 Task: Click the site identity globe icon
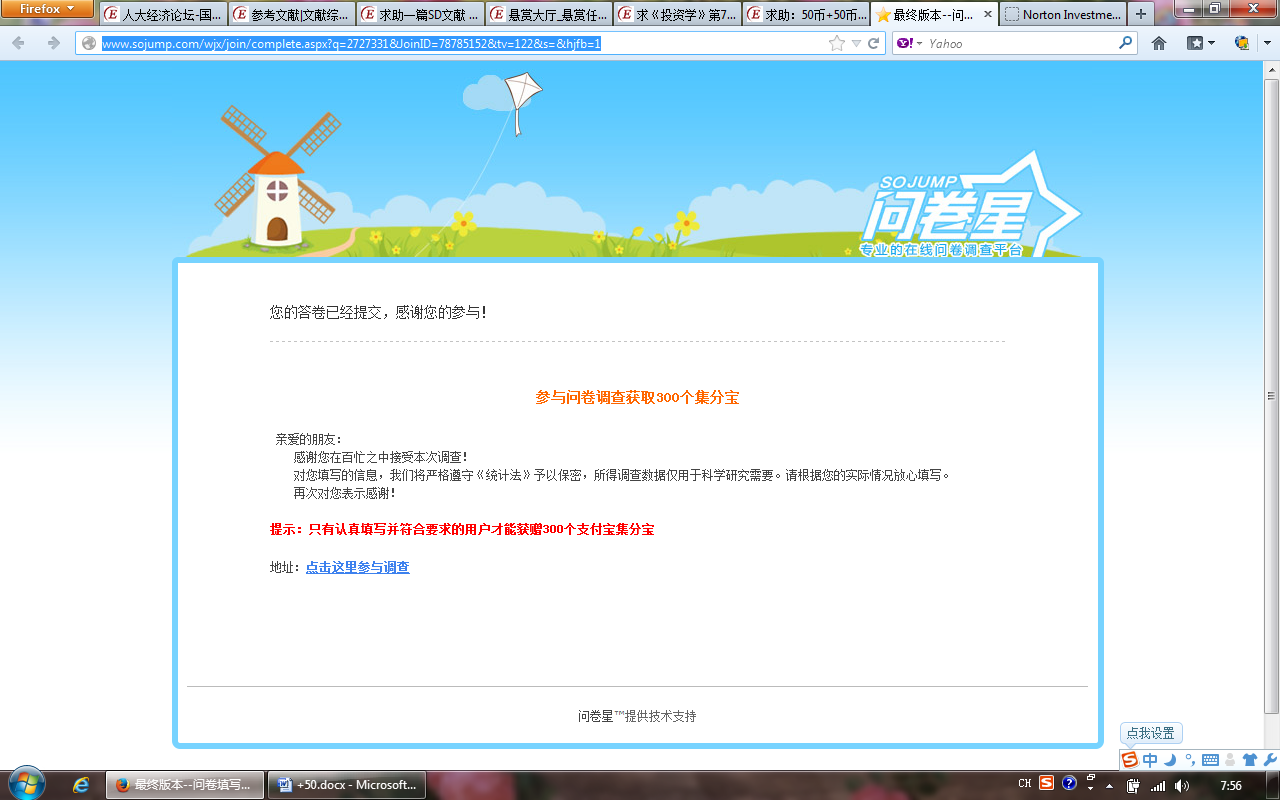pos(89,43)
